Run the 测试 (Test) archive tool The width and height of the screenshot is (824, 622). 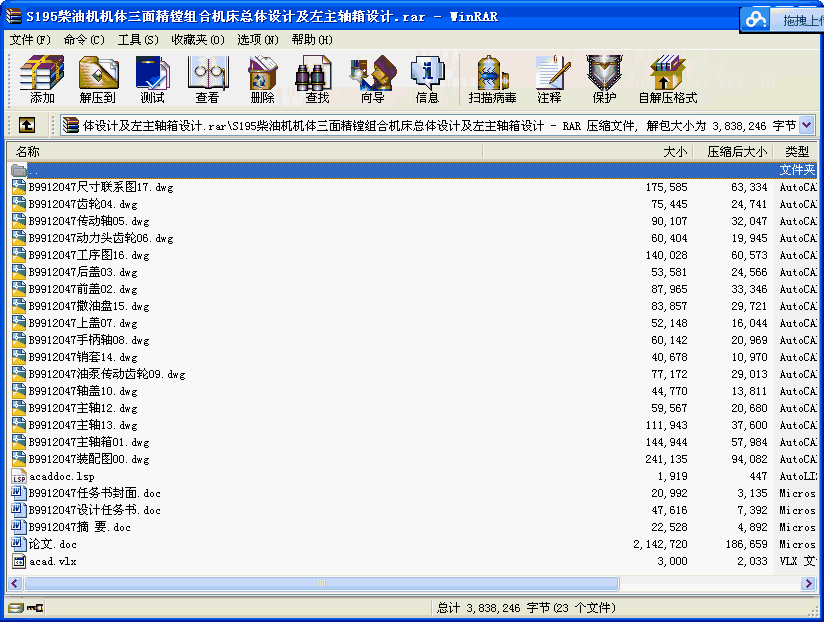(x=152, y=80)
